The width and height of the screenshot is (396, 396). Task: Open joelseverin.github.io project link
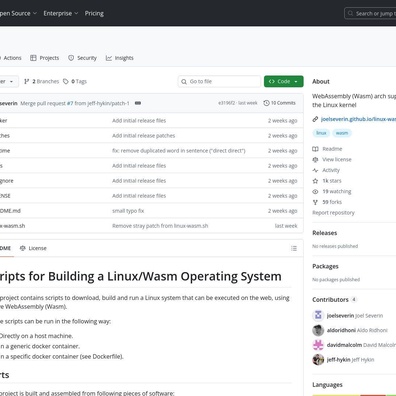pyautogui.click(x=358, y=119)
